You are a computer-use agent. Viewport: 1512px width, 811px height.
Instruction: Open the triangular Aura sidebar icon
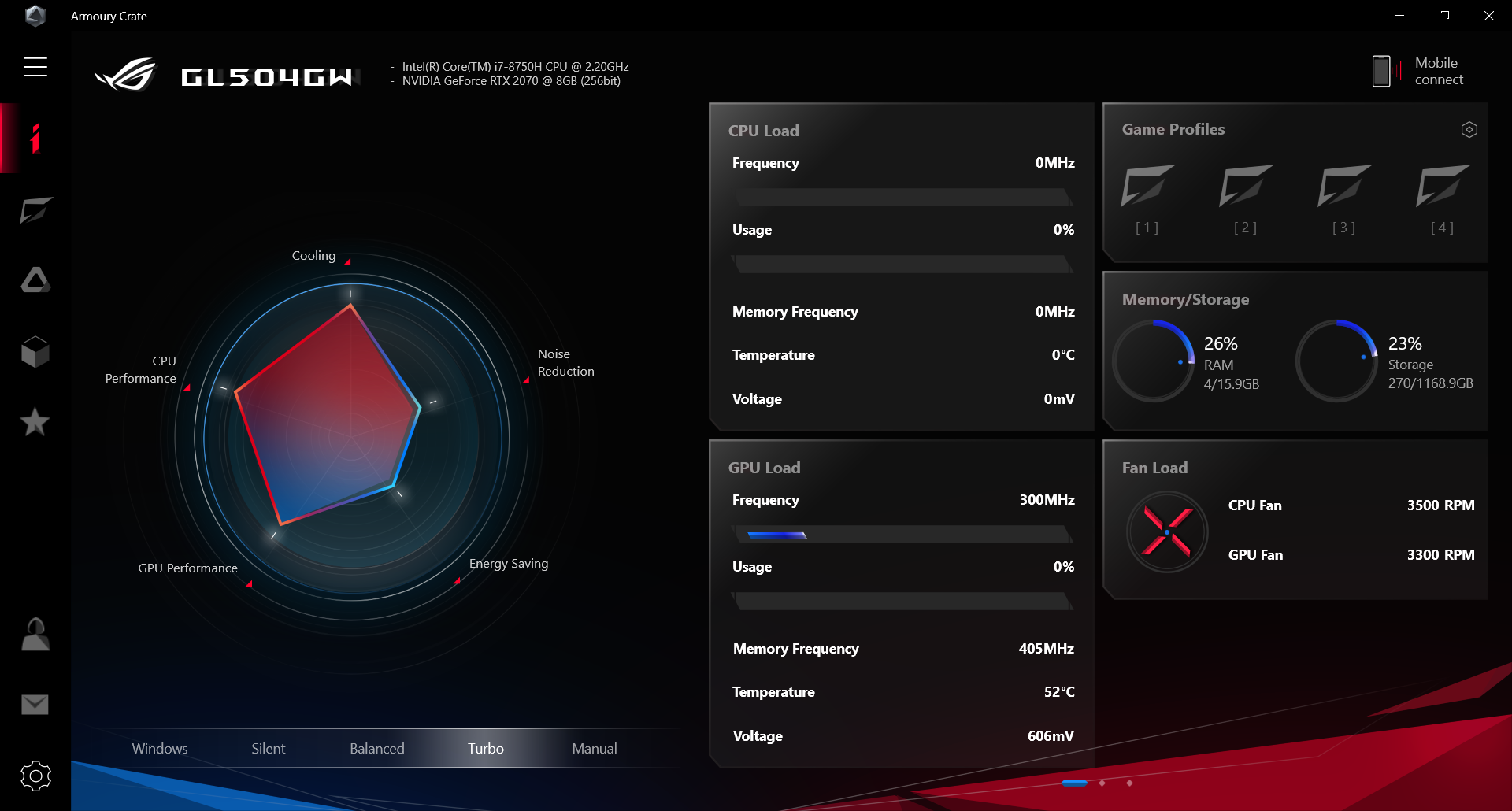click(35, 280)
